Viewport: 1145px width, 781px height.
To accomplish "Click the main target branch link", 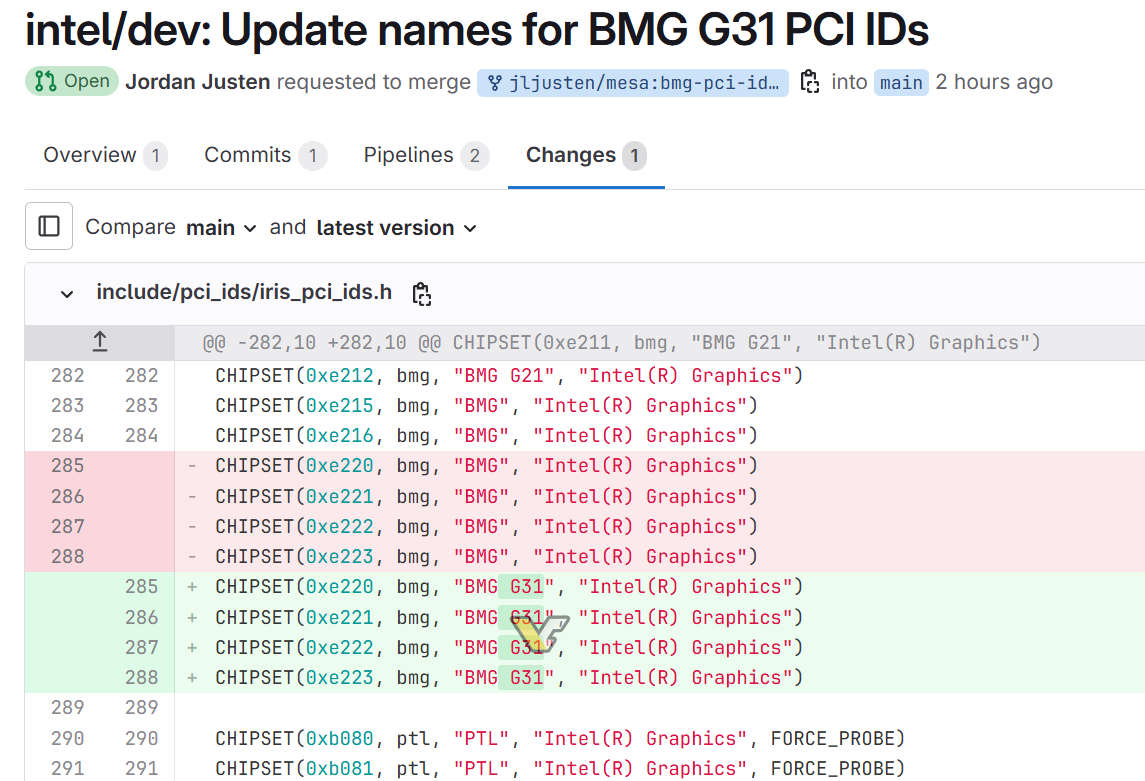I will pyautogui.click(x=901, y=82).
